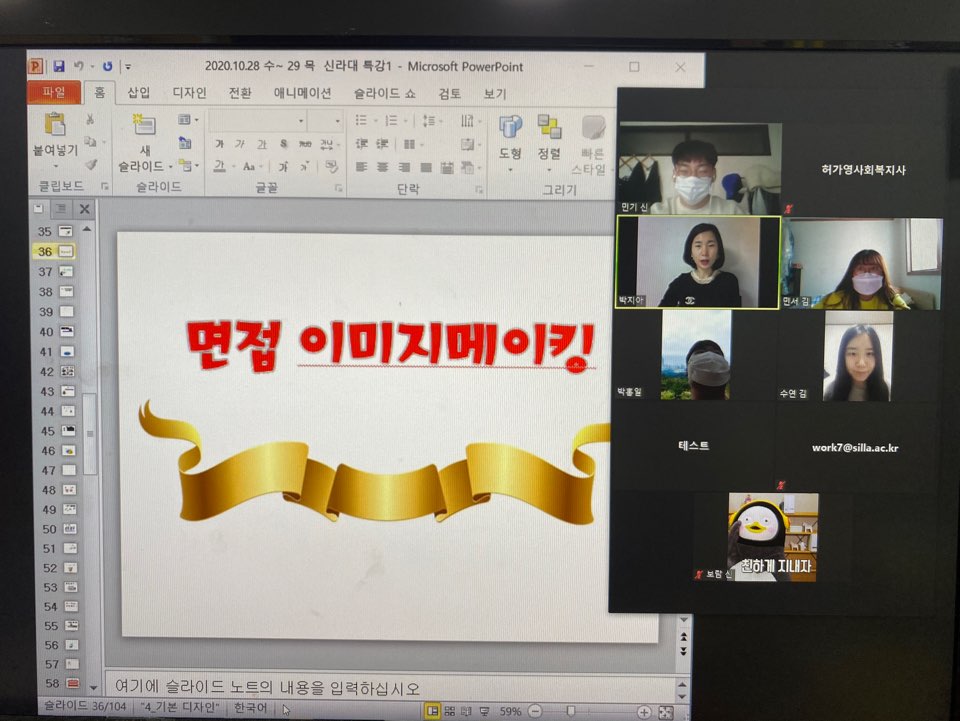Open the font name combo box
This screenshot has height=721, width=960.
click(257, 121)
